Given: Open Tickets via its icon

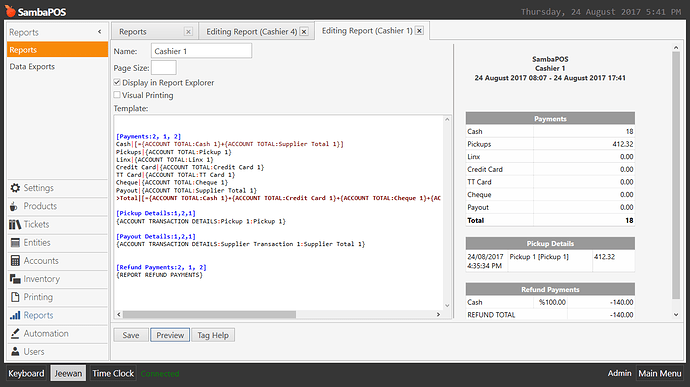Looking at the screenshot, I should [x=15, y=225].
